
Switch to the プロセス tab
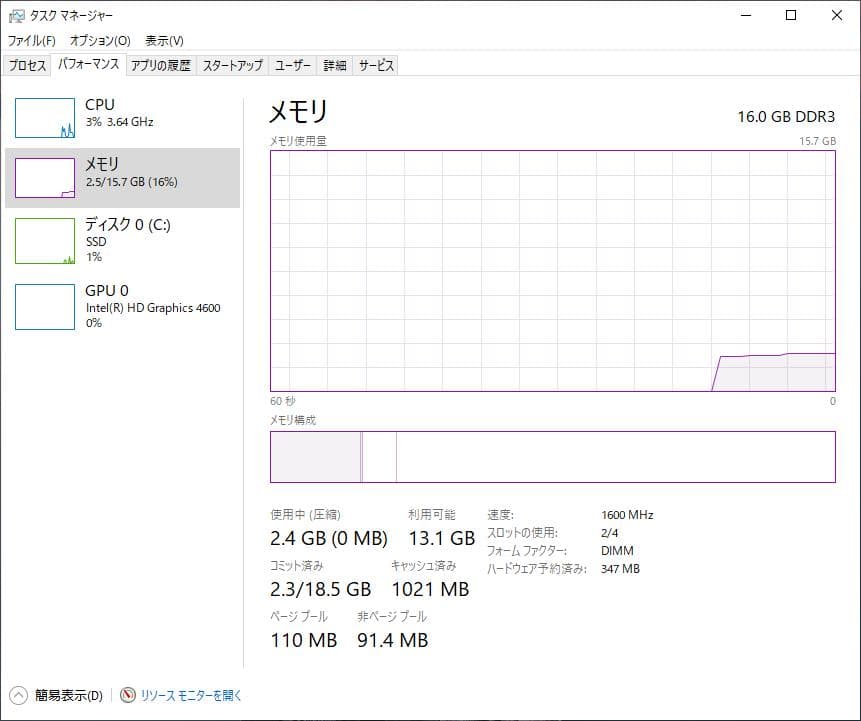(x=27, y=64)
